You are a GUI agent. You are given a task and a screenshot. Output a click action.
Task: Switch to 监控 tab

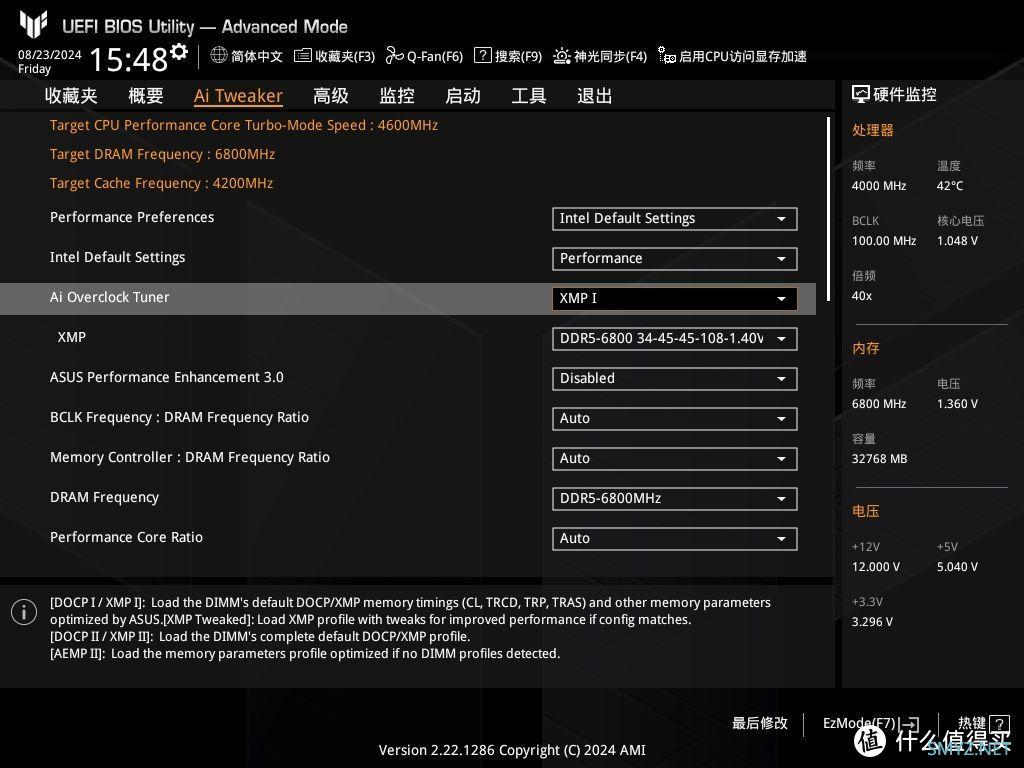click(397, 96)
